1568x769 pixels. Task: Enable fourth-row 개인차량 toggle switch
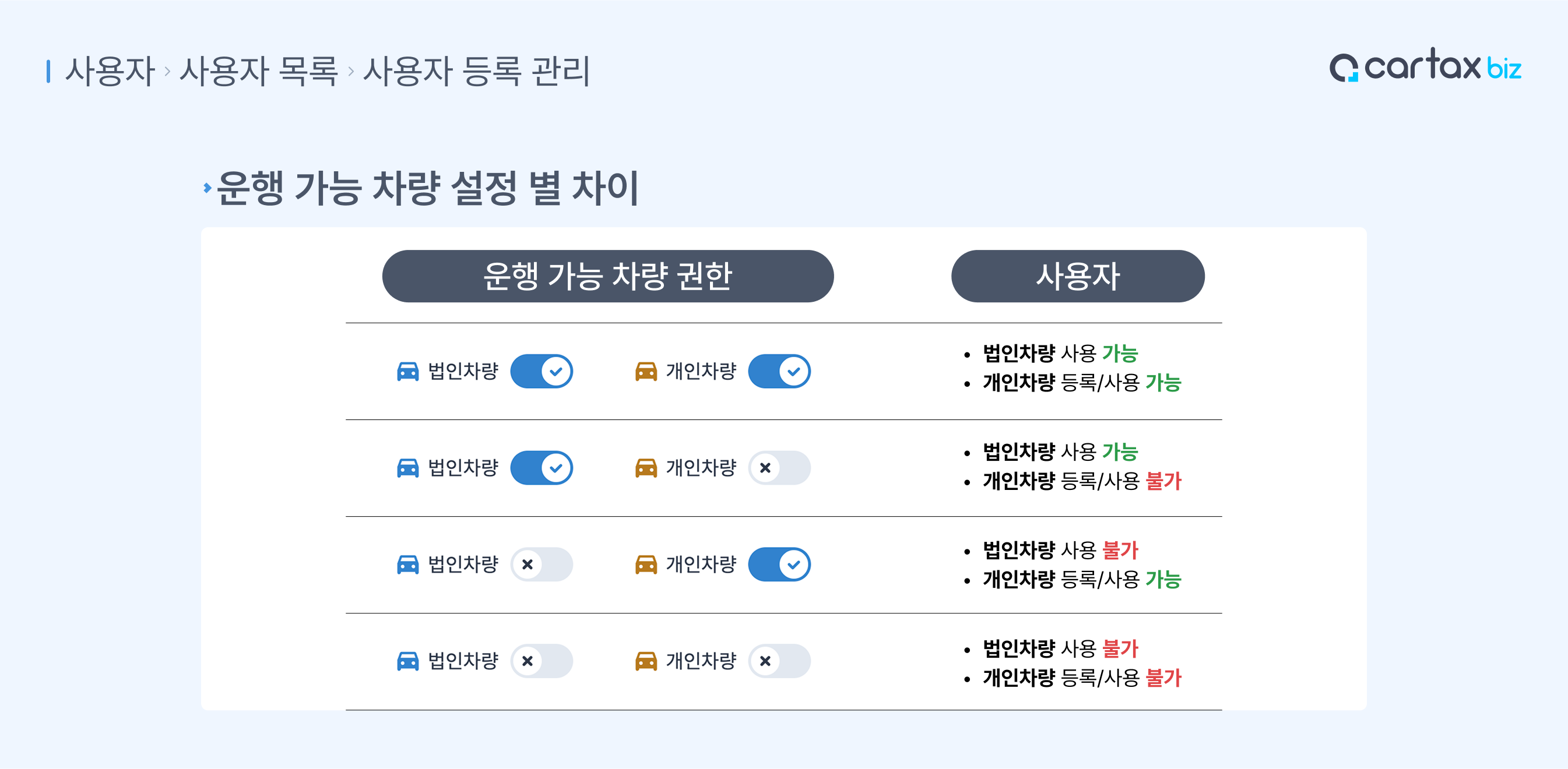(x=779, y=661)
